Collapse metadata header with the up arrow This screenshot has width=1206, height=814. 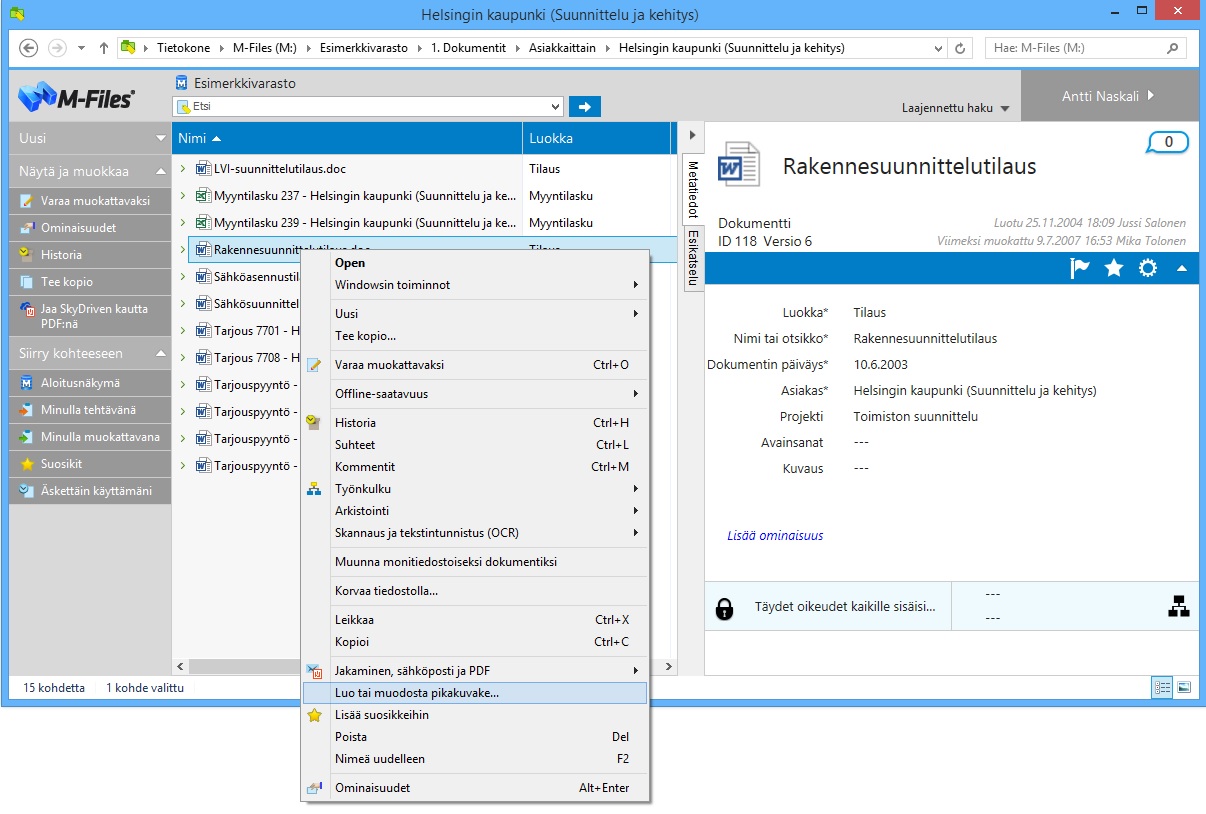[x=1182, y=268]
